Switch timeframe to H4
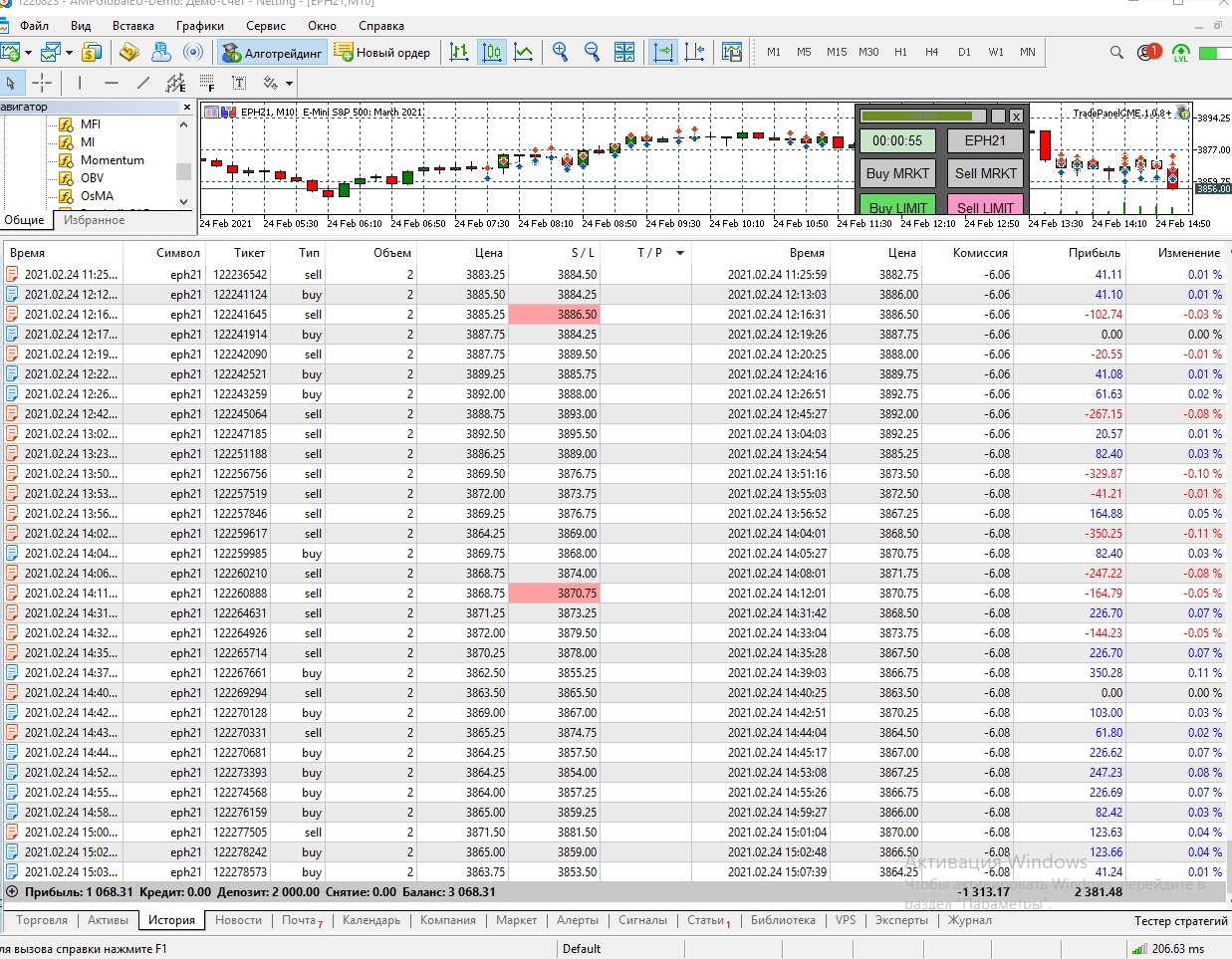Image resolution: width=1232 pixels, height=959 pixels. [x=931, y=52]
